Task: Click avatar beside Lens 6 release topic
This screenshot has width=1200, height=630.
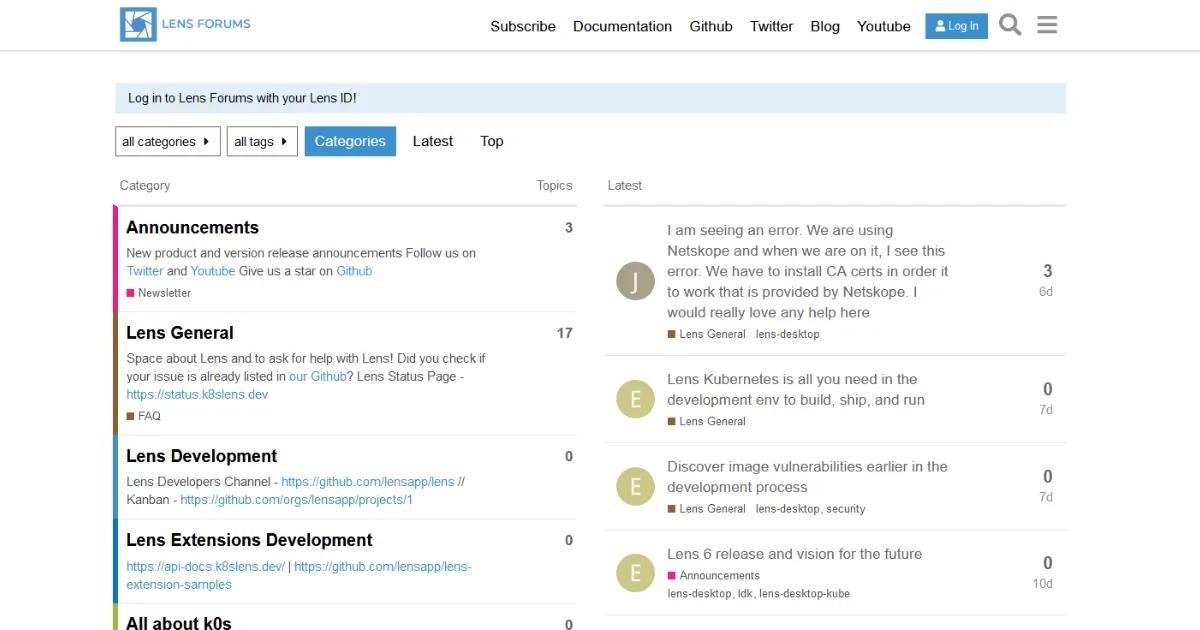Action: (635, 573)
